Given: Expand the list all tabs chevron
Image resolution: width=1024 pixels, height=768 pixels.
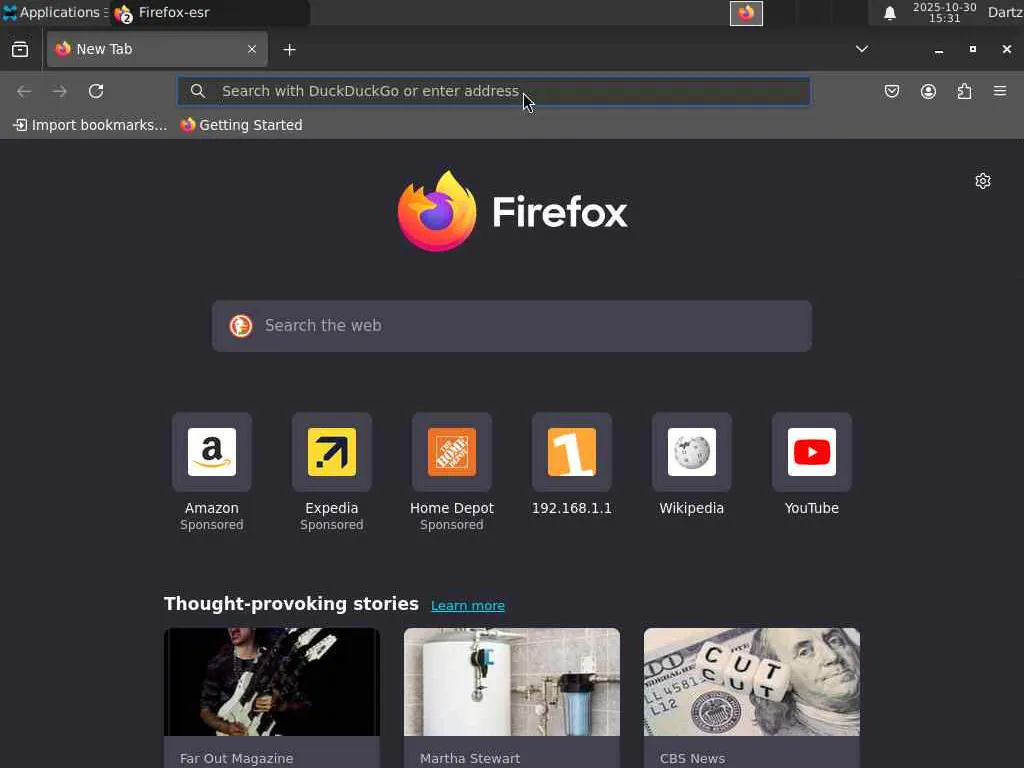Looking at the screenshot, I should [x=862, y=49].
